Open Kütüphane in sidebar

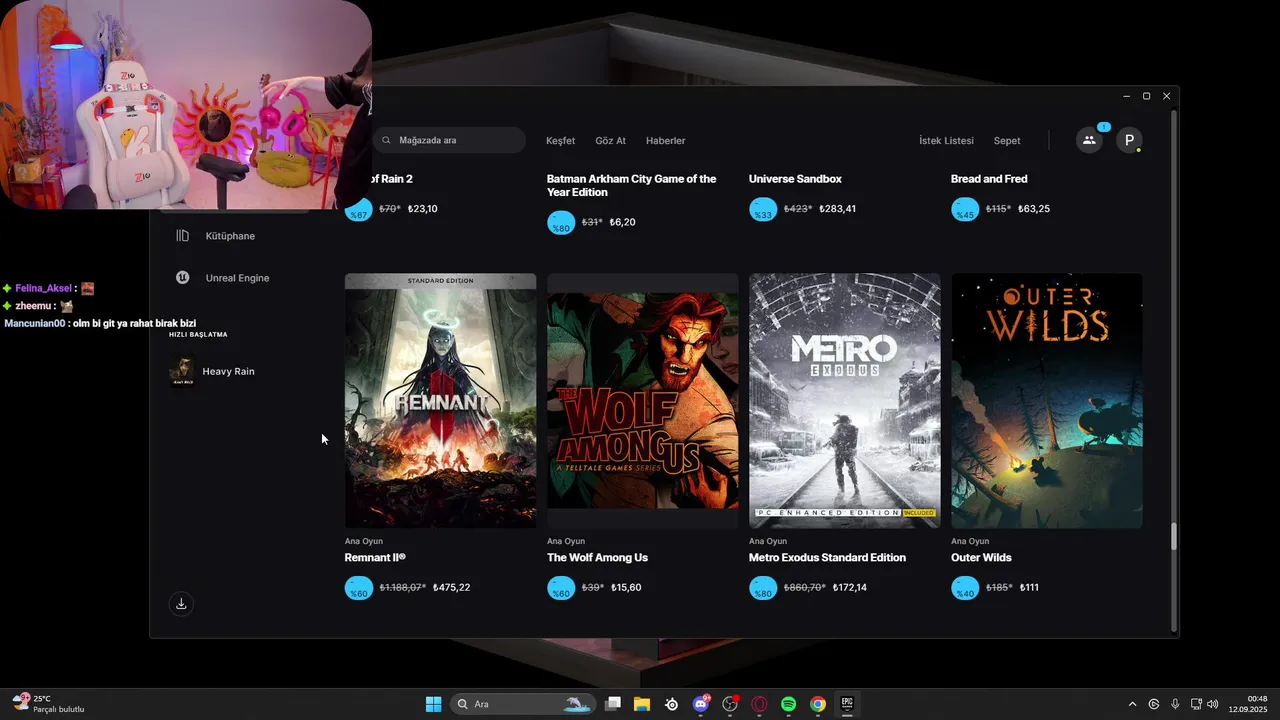230,236
